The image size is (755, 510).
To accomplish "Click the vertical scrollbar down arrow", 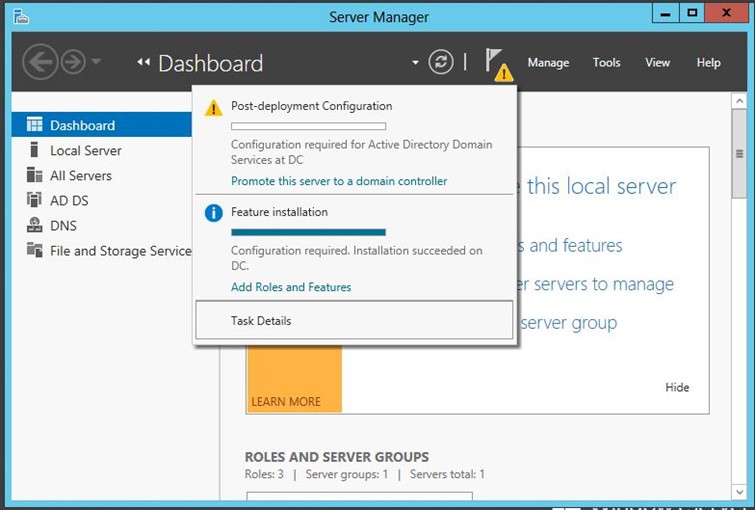I will [x=739, y=492].
